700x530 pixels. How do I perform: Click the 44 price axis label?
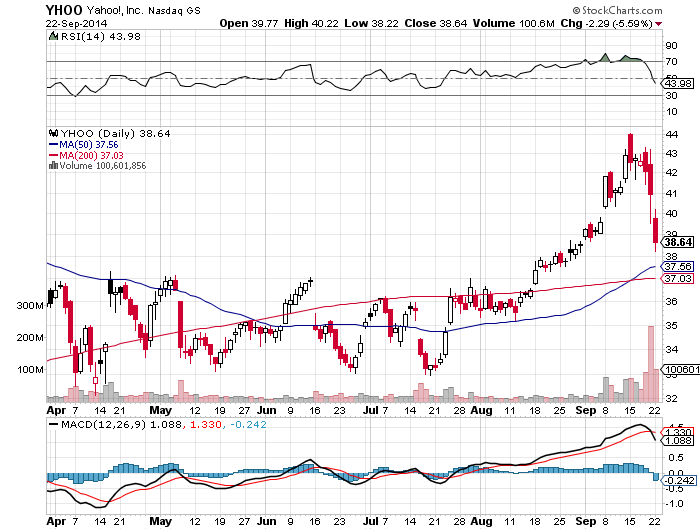672,134
